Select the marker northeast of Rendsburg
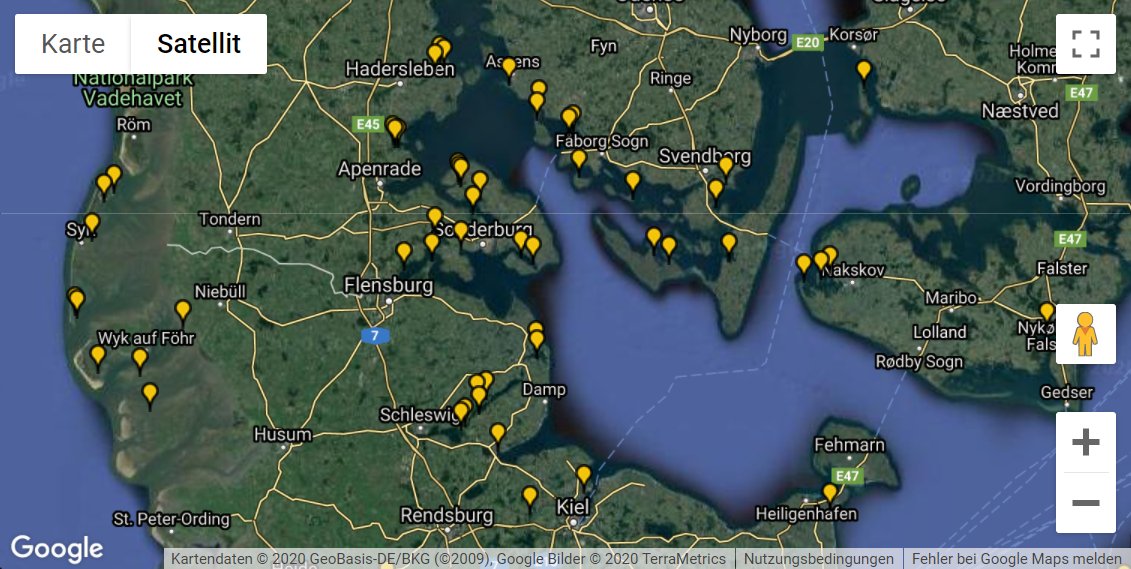This screenshot has height=569, width=1131. (530, 496)
